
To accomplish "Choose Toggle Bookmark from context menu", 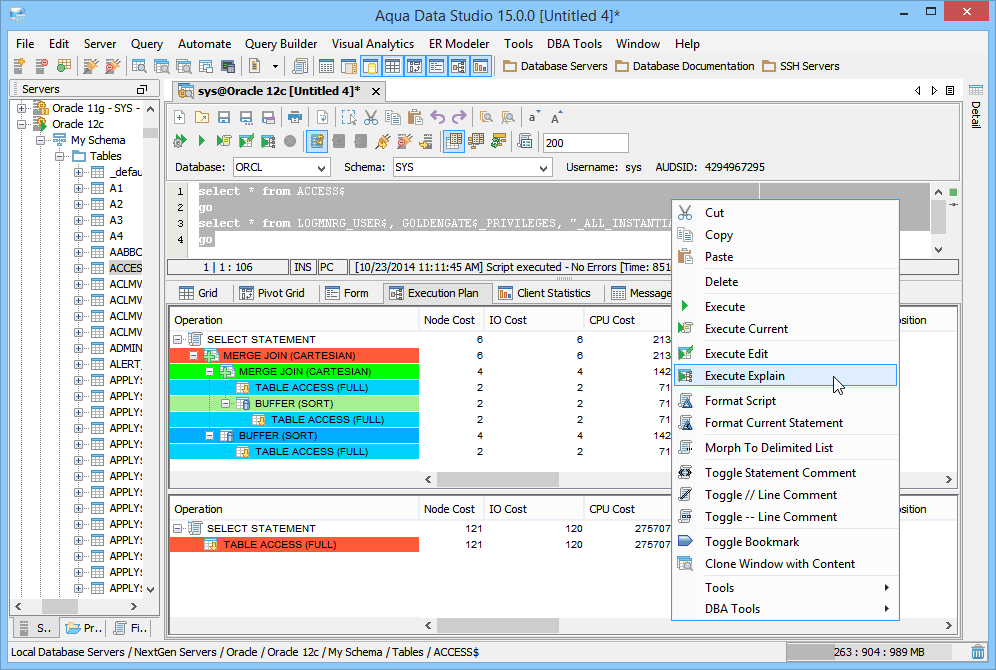I will click(785, 542).
